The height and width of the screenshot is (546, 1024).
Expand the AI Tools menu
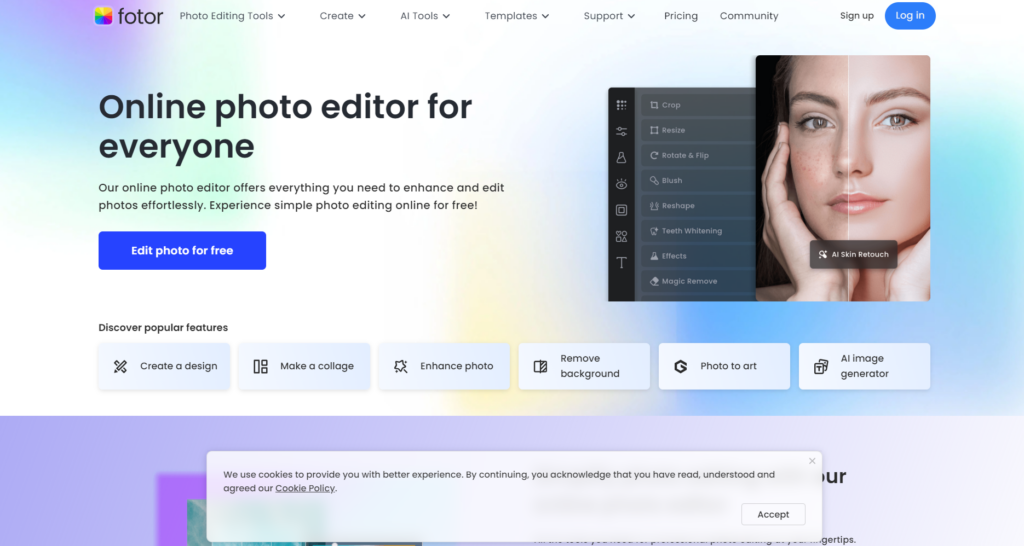(x=424, y=16)
